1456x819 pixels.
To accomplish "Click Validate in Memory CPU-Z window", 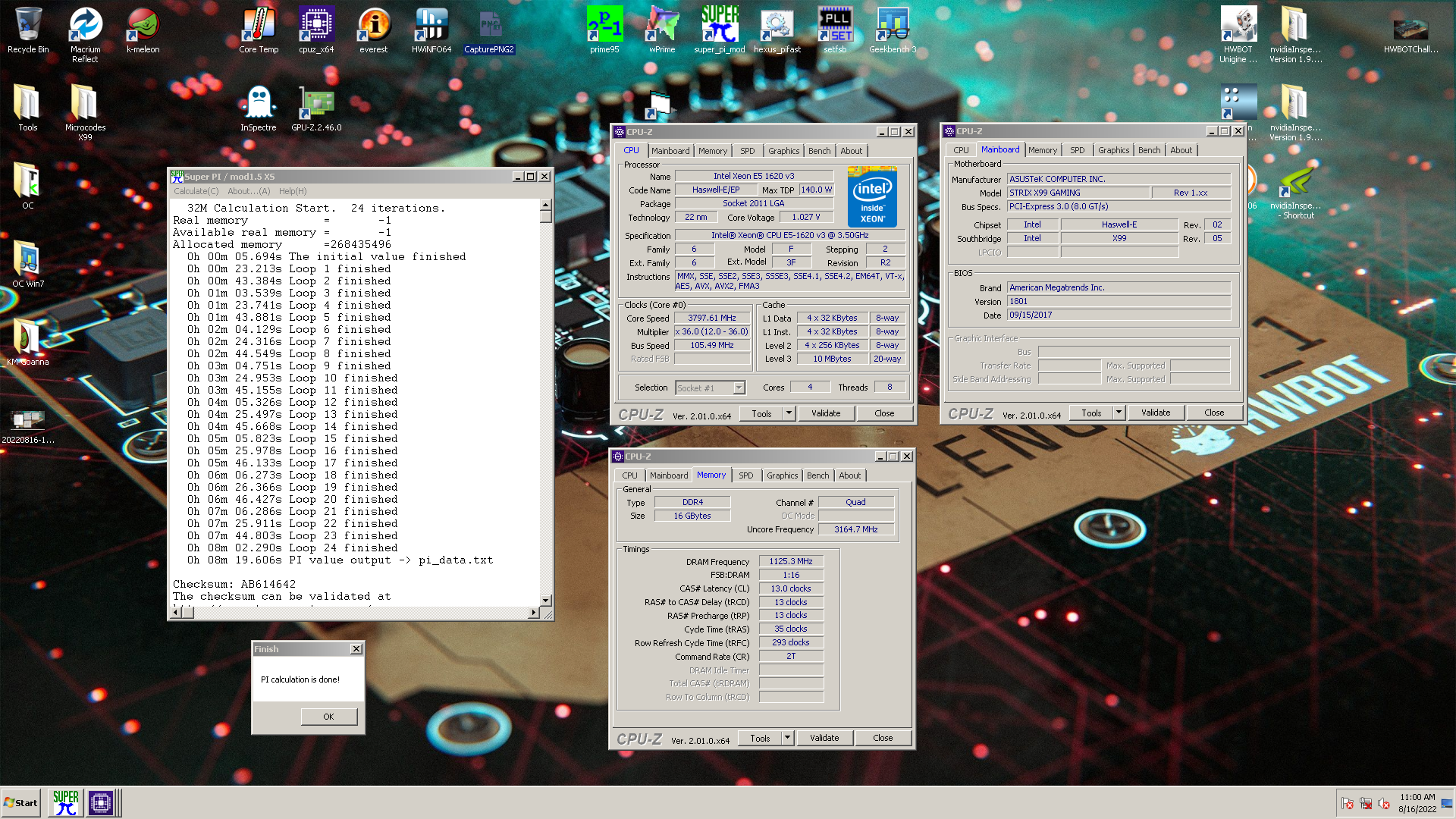I will coord(824,738).
